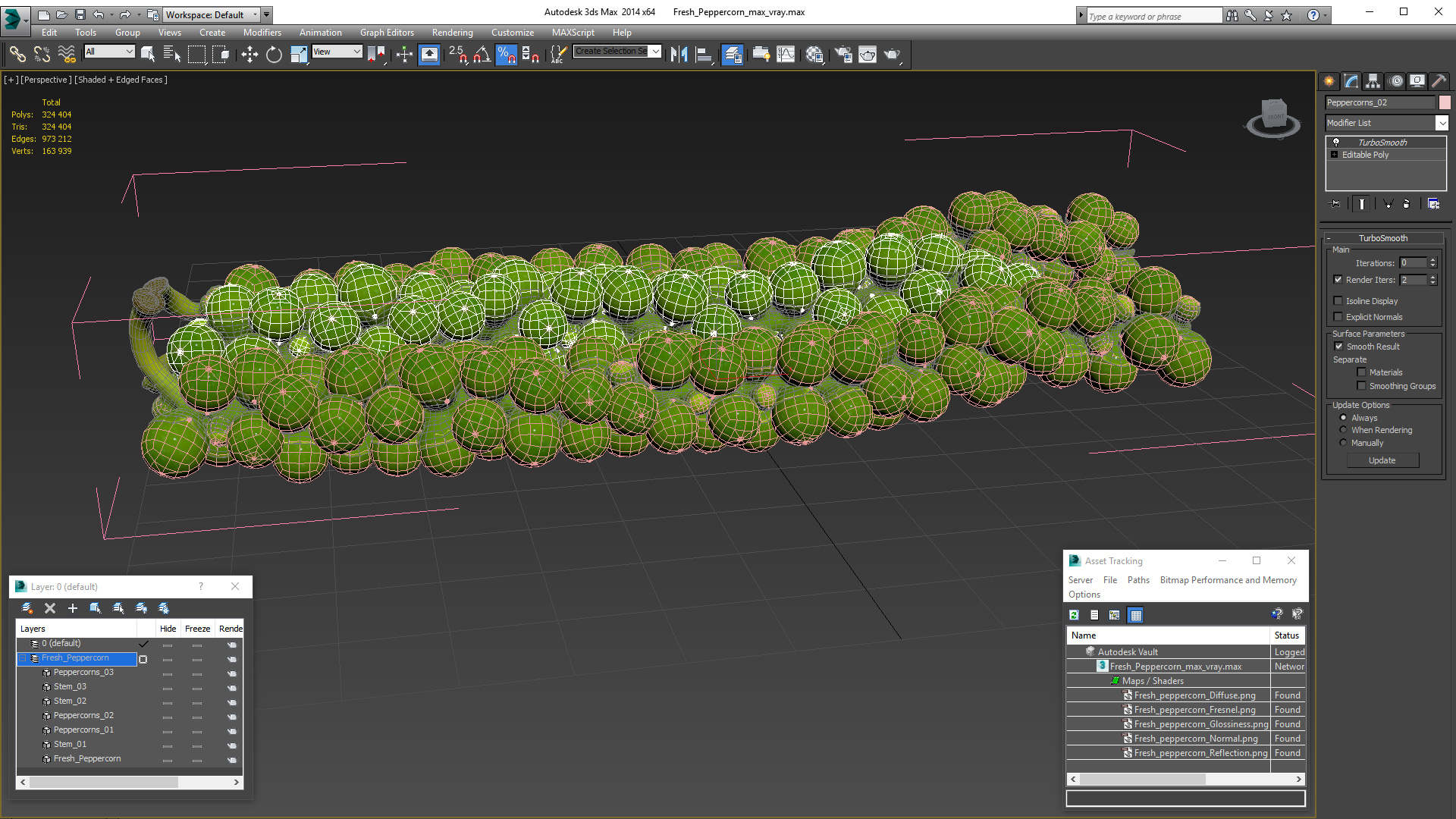Viewport: 1456px width, 819px height.
Task: Open the Material Editor
Action: tap(814, 54)
